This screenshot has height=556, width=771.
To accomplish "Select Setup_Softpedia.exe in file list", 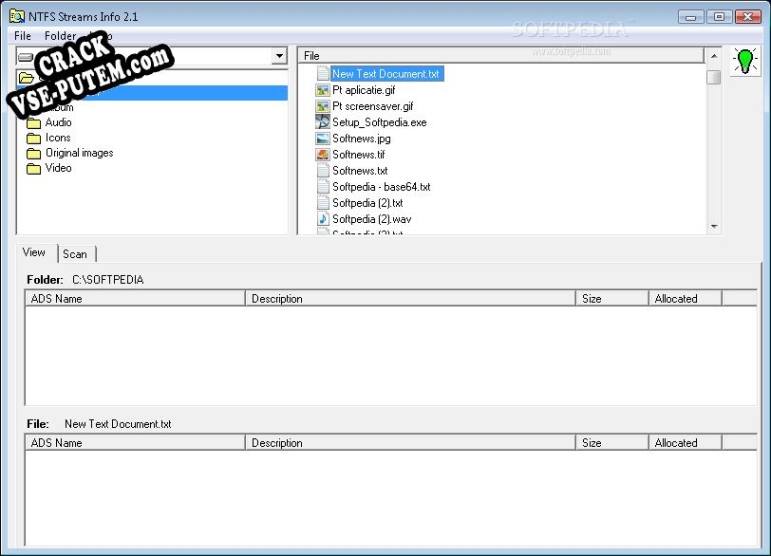I will click(x=379, y=122).
